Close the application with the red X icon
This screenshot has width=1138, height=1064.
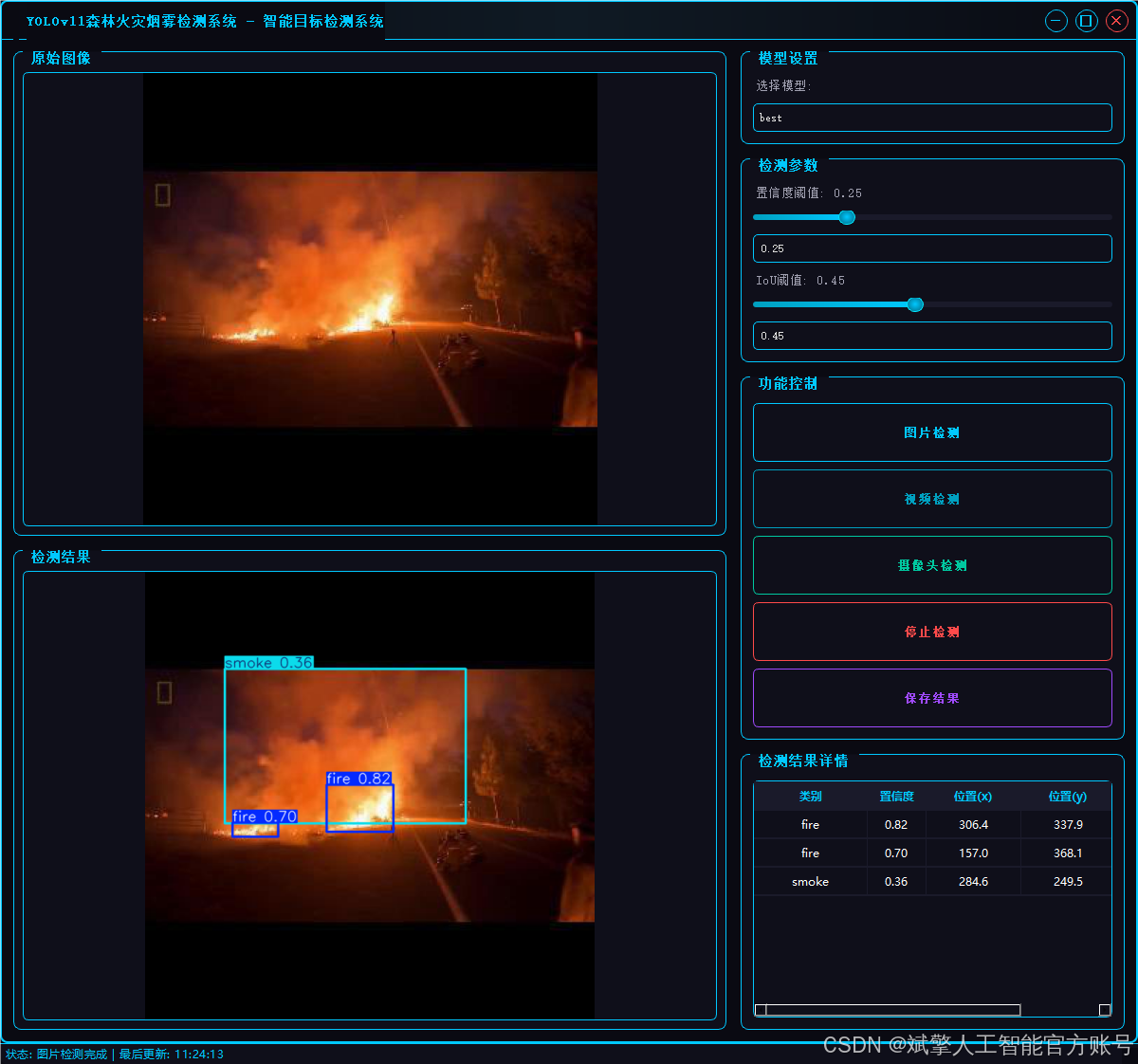[1116, 21]
